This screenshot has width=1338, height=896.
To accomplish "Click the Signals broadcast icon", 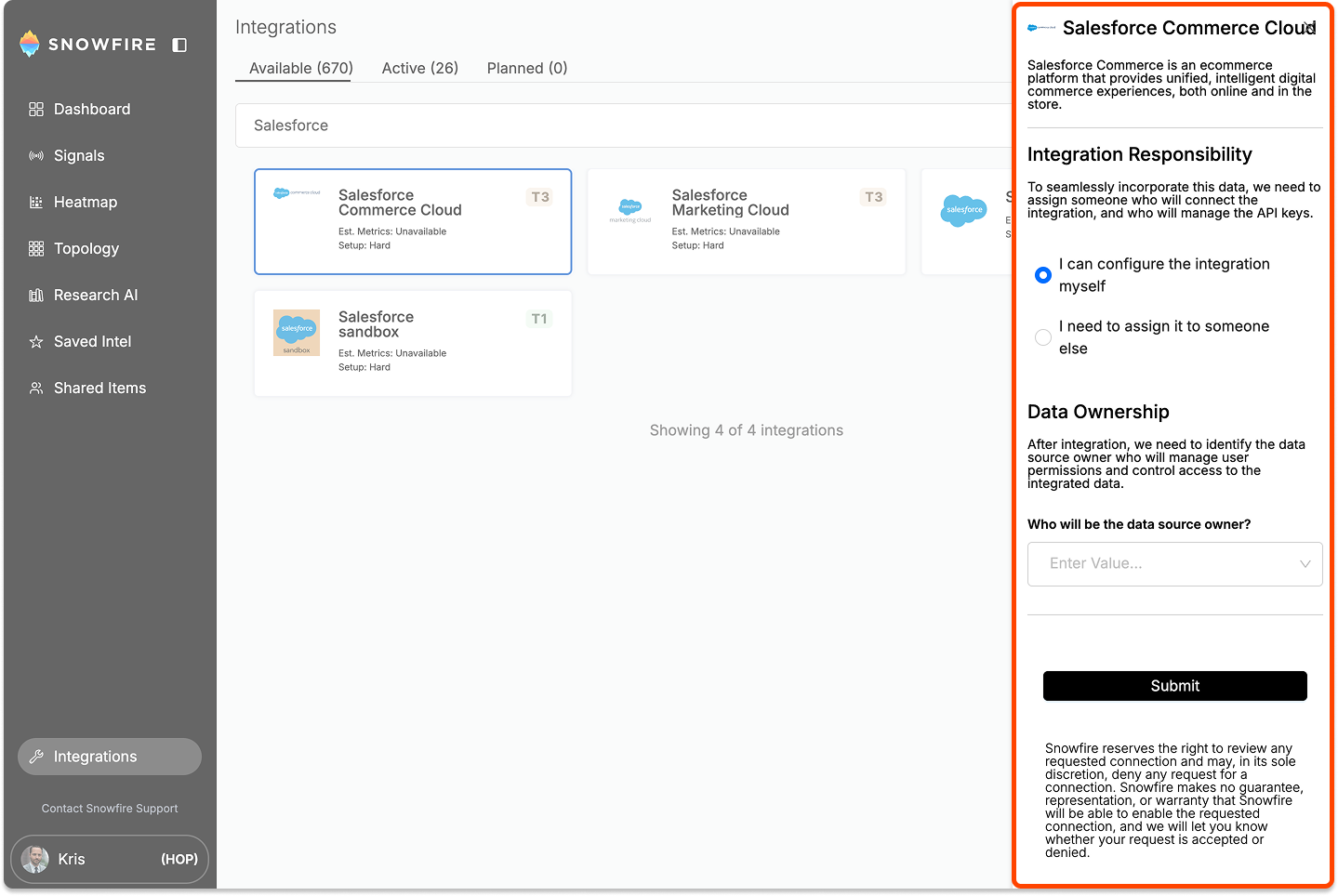I will (x=36, y=156).
